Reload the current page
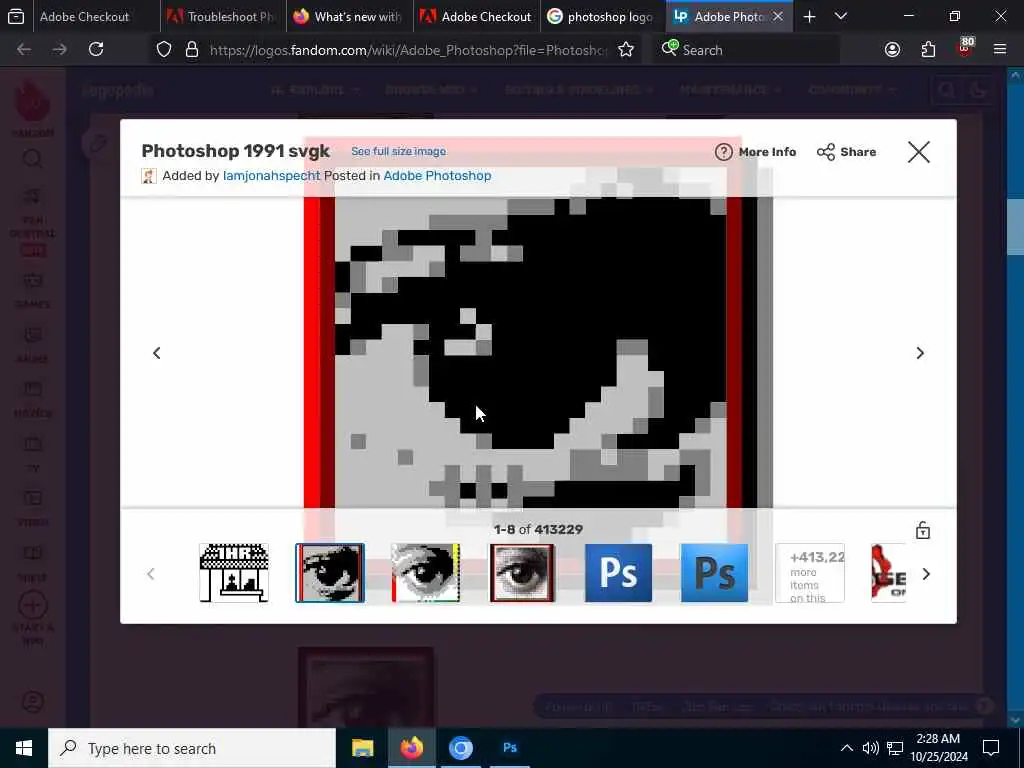Image resolution: width=1024 pixels, height=768 pixels. coord(96,49)
